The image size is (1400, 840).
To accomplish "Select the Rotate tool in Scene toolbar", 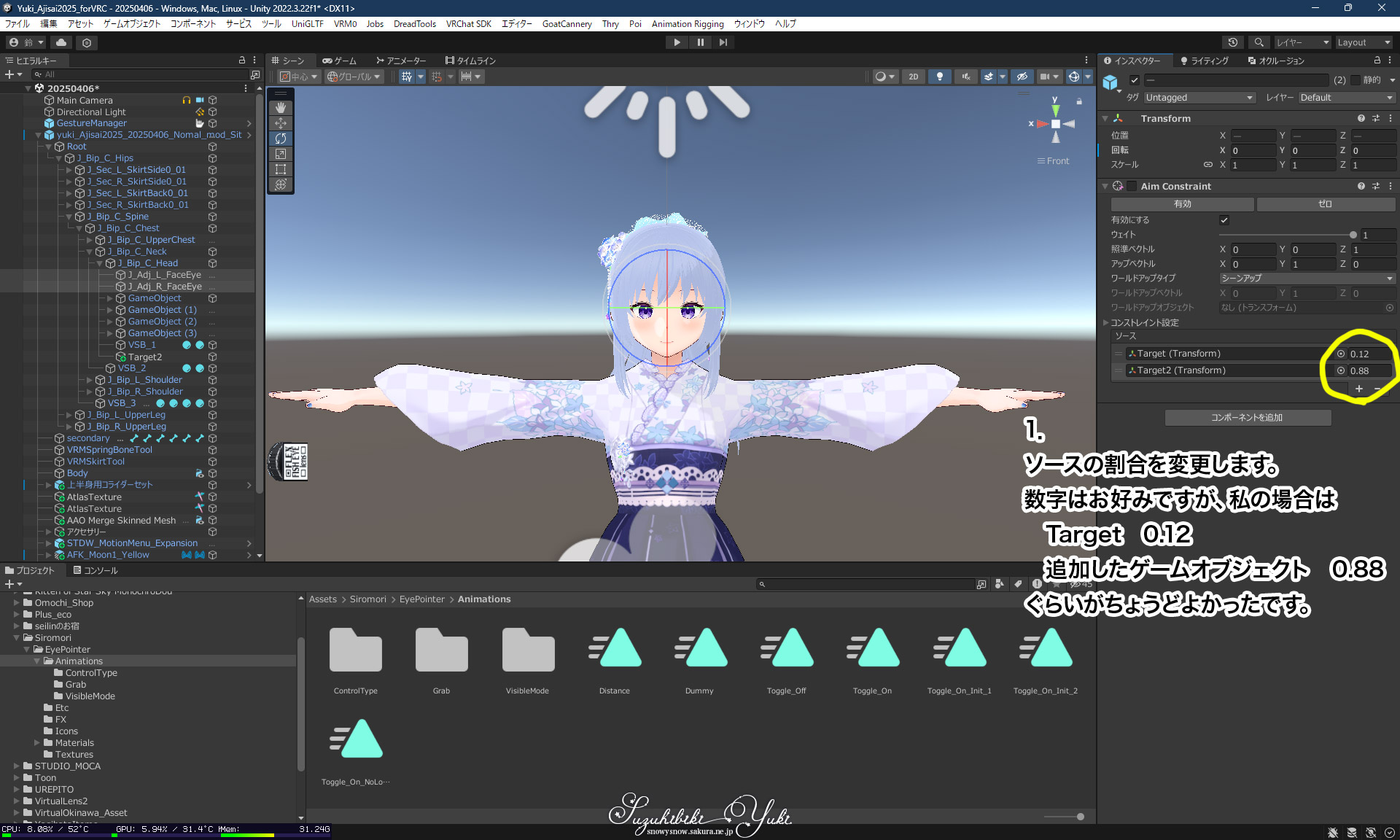I will coord(281,139).
